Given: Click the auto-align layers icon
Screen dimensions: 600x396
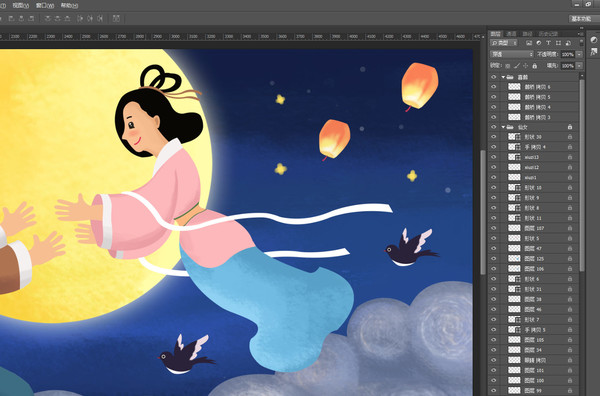Looking at the screenshot, I should [116, 18].
